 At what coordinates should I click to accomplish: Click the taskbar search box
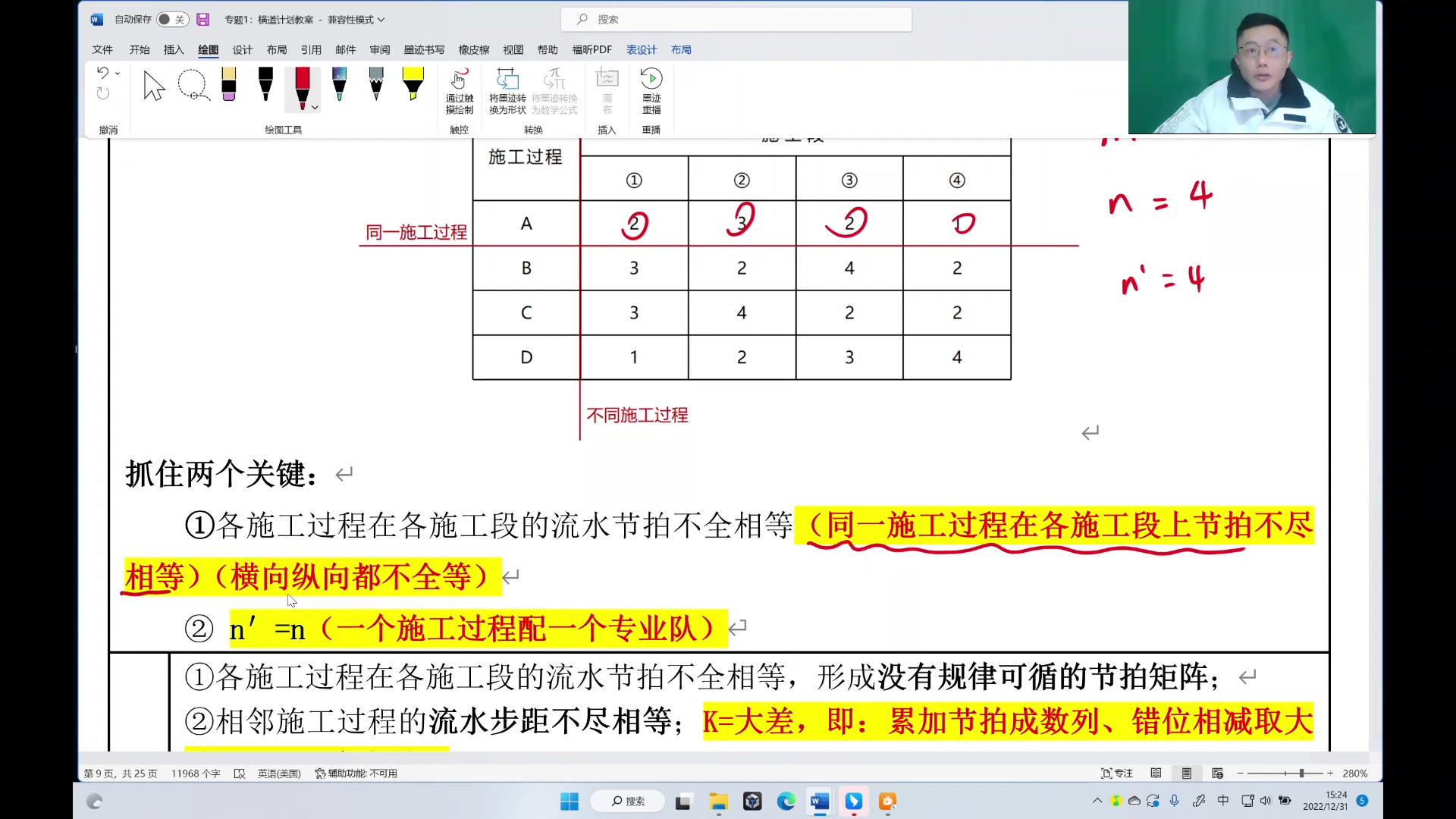pyautogui.click(x=627, y=801)
